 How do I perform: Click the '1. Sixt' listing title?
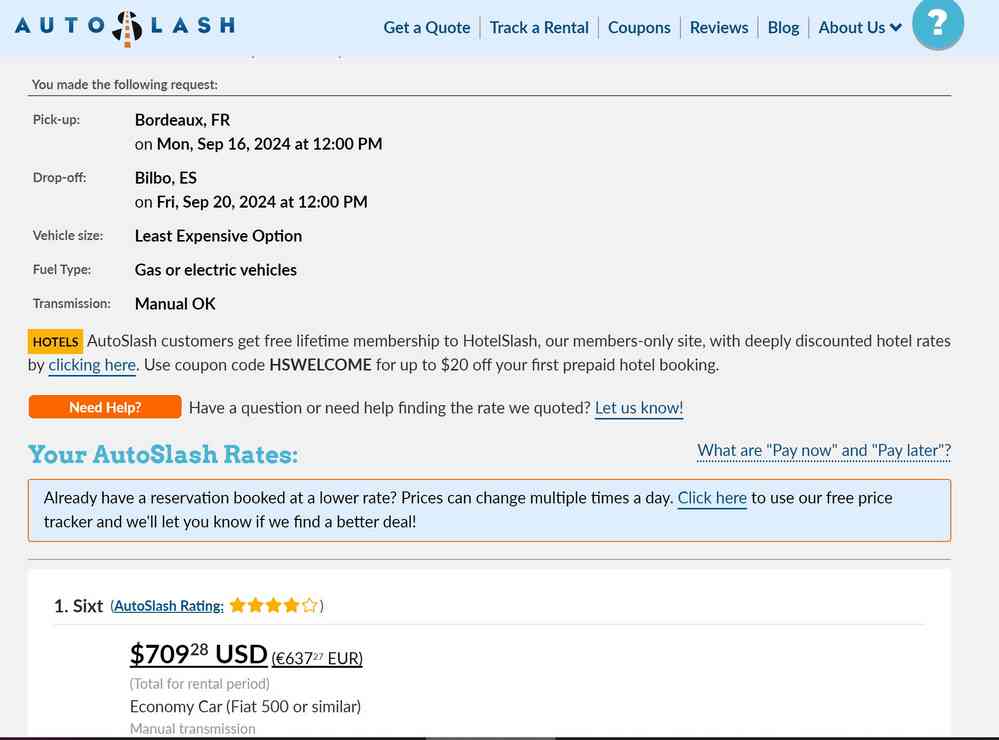coord(78,606)
